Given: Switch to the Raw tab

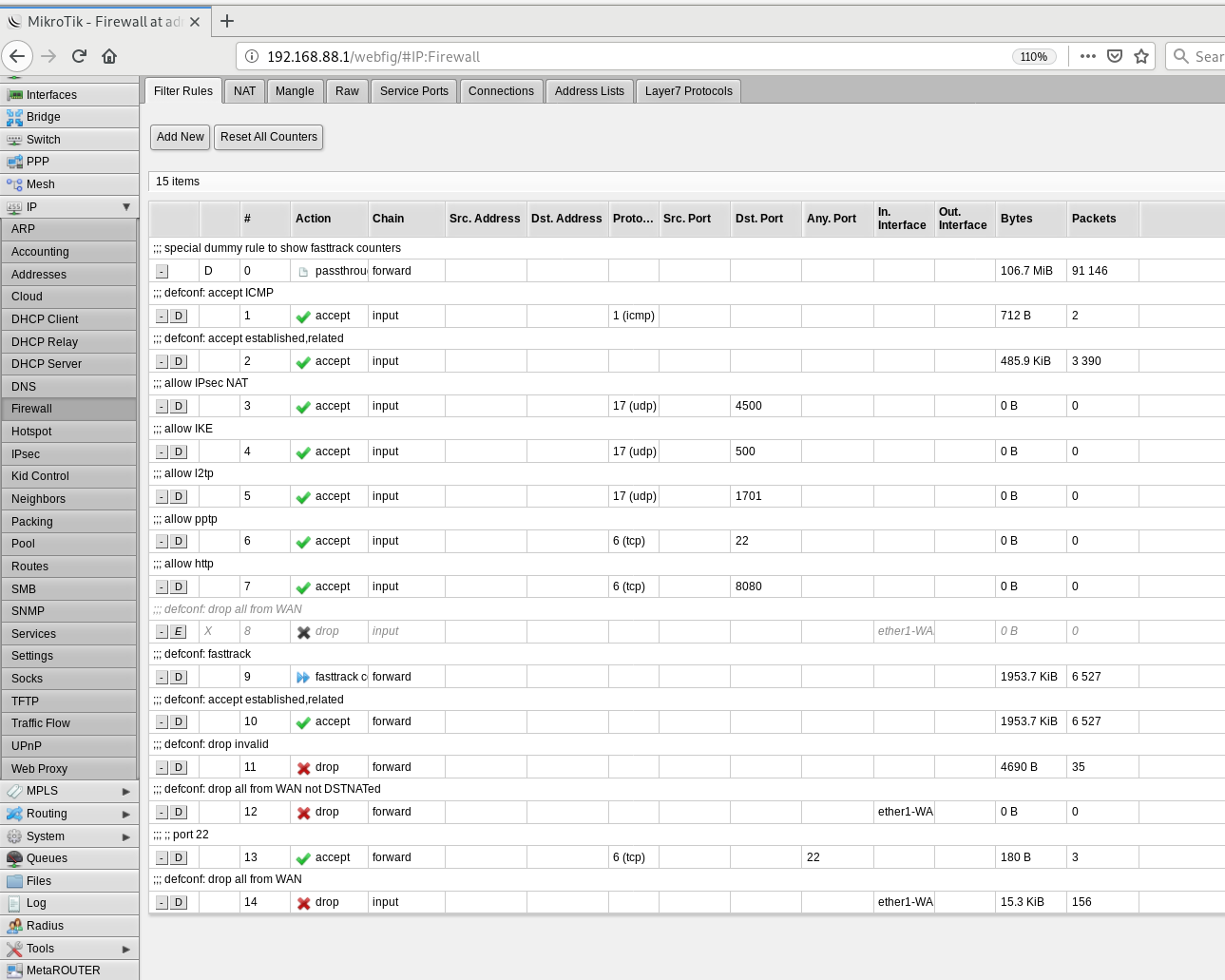Looking at the screenshot, I should (x=347, y=91).
